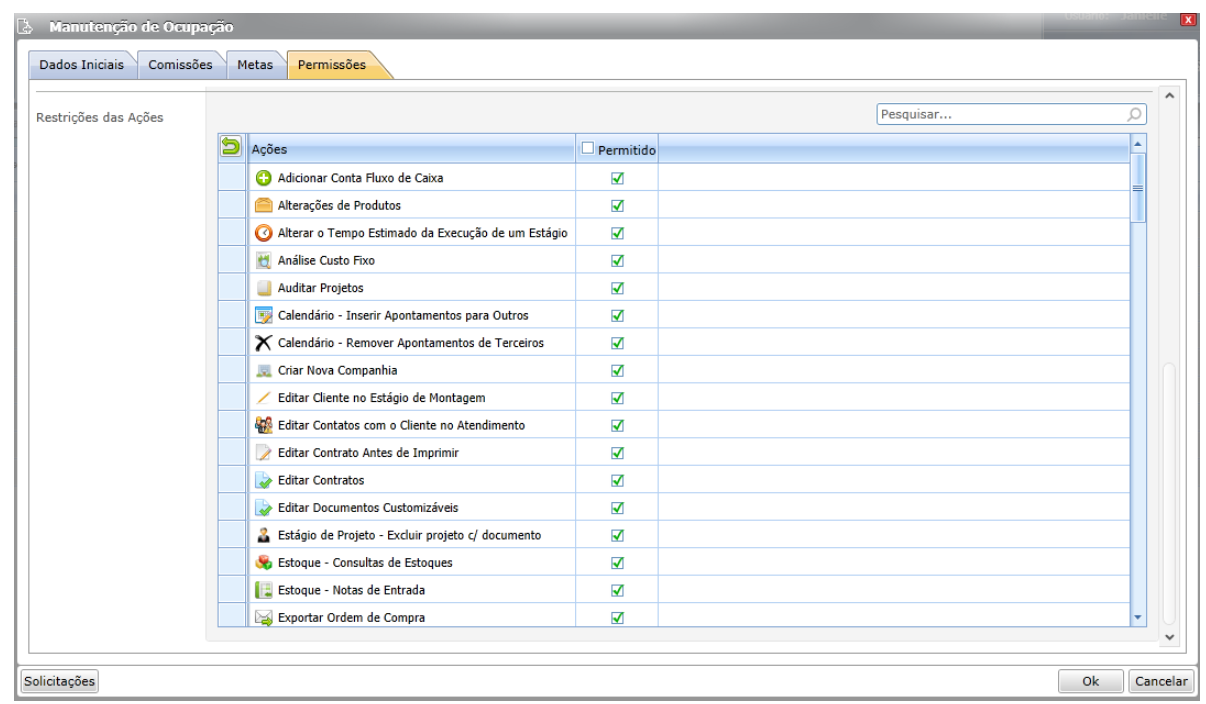The height and width of the screenshot is (704, 1206).
Task: Uncheck Permitido for Alterações de Produtos
Action: [617, 205]
